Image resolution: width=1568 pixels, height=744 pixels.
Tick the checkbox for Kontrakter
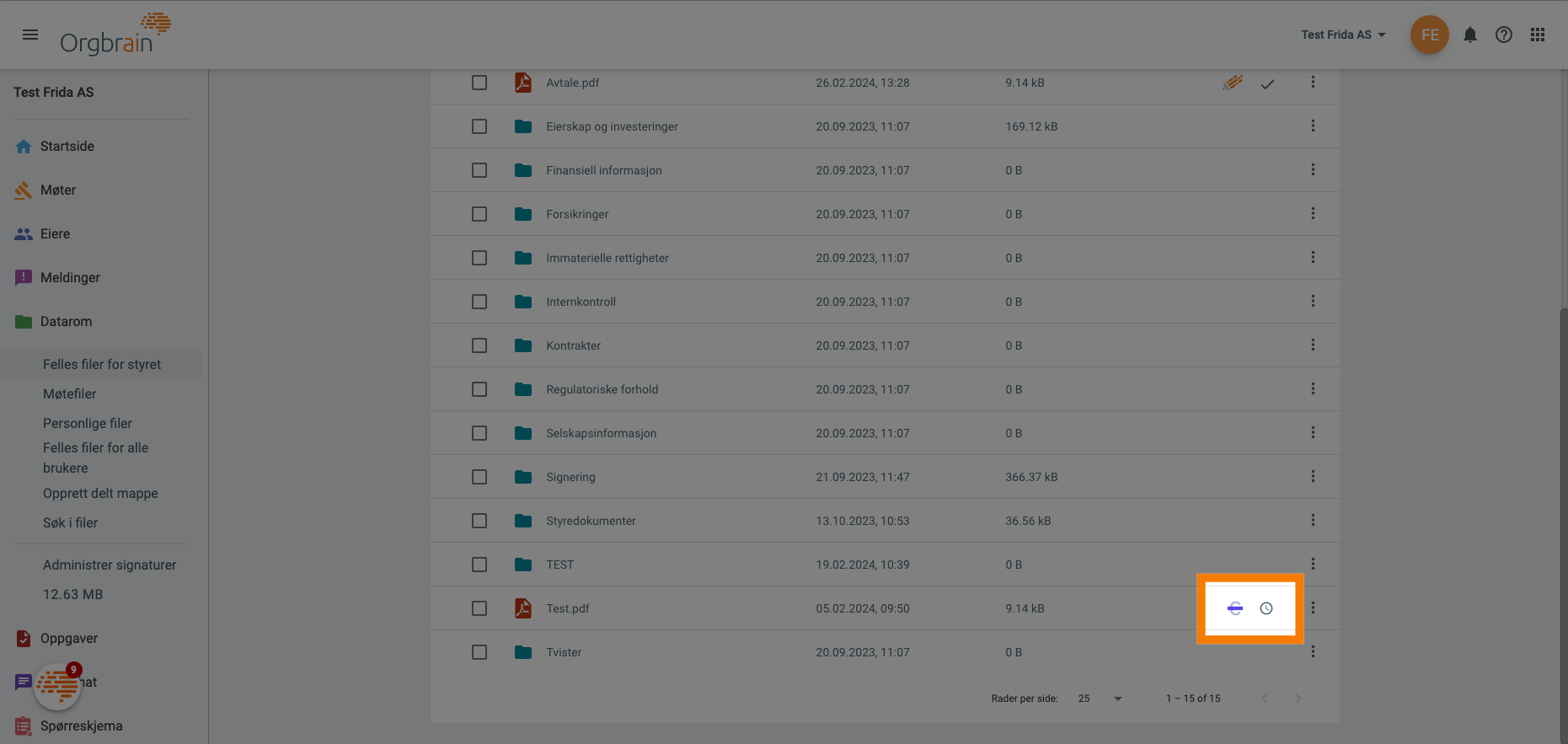(x=479, y=345)
